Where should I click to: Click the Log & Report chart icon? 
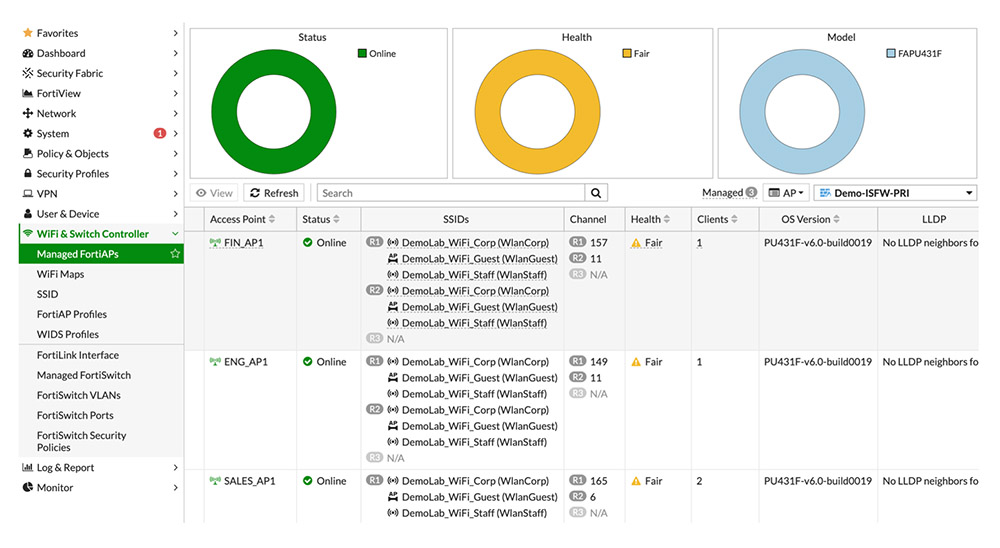coord(28,468)
